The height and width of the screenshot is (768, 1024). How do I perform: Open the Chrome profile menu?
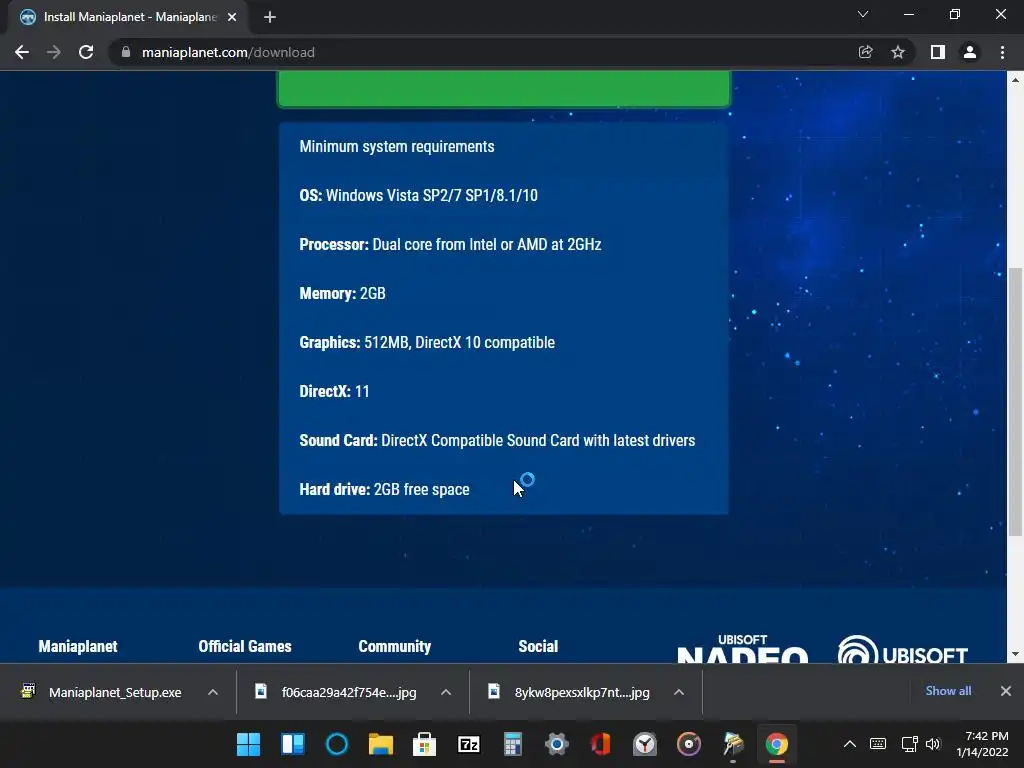pyautogui.click(x=970, y=52)
